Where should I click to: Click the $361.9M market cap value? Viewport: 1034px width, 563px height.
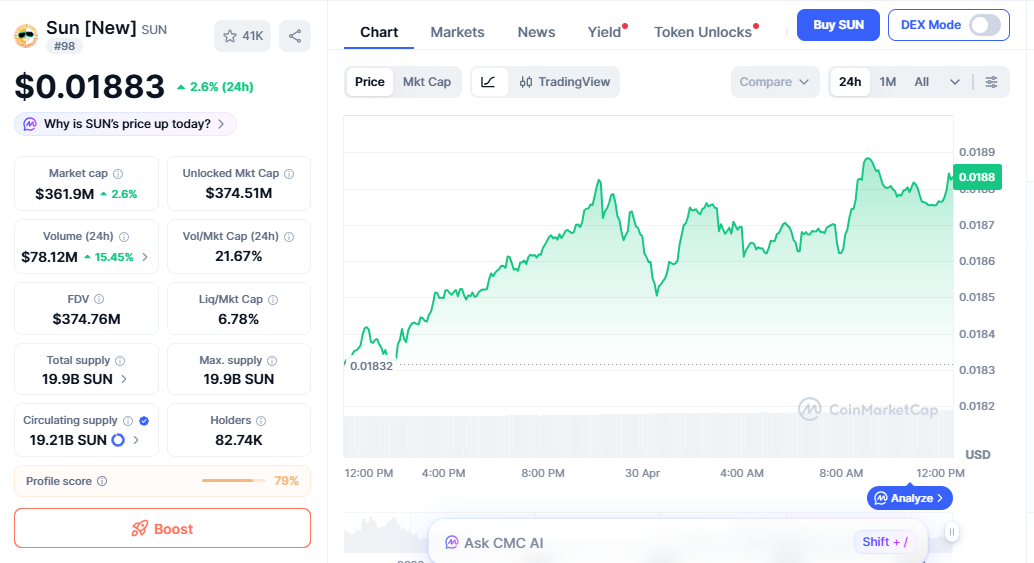point(65,194)
